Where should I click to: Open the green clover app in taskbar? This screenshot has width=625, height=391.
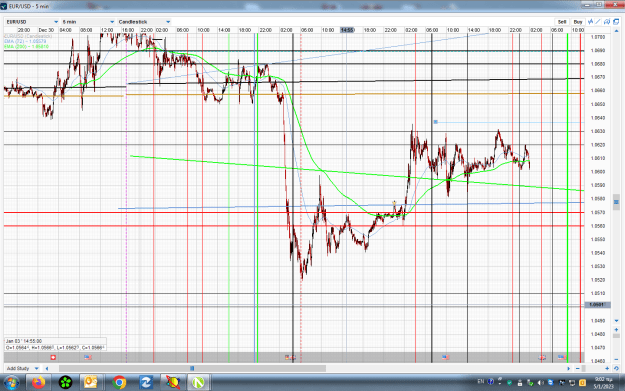[x=65, y=383]
